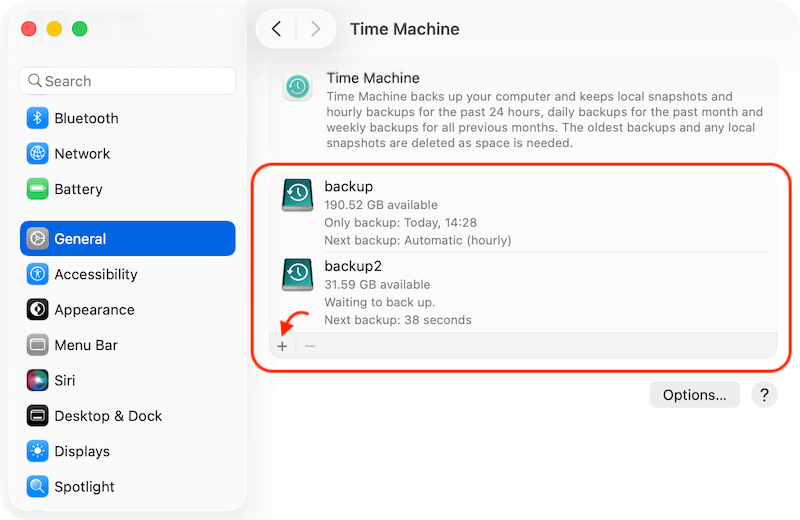This screenshot has height=520, width=800.
Task: Click the Desktop & Dock icon
Action: click(37, 416)
